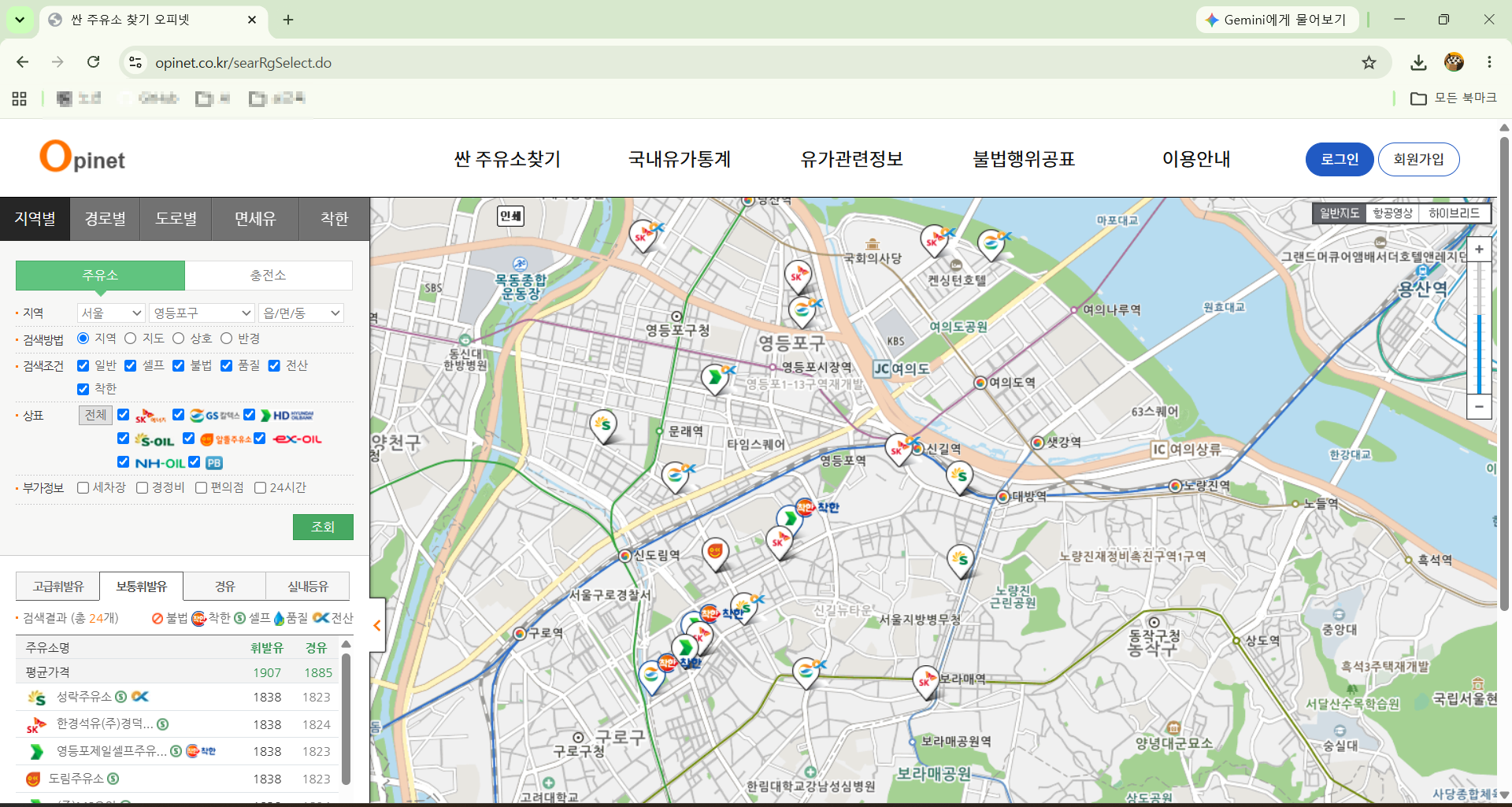Open the 서울 city dropdown
Image resolution: width=1512 pixels, height=807 pixels.
111,313
